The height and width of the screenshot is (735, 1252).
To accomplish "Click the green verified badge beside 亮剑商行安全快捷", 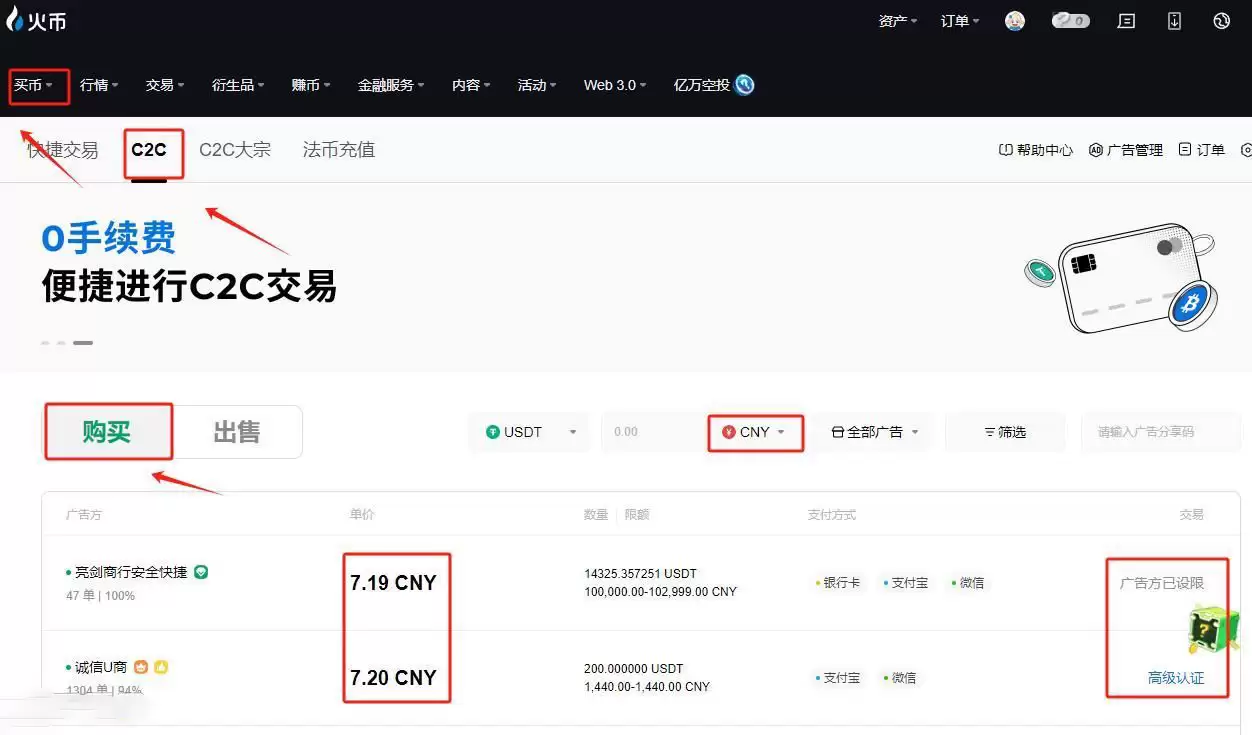I will click(x=200, y=571).
